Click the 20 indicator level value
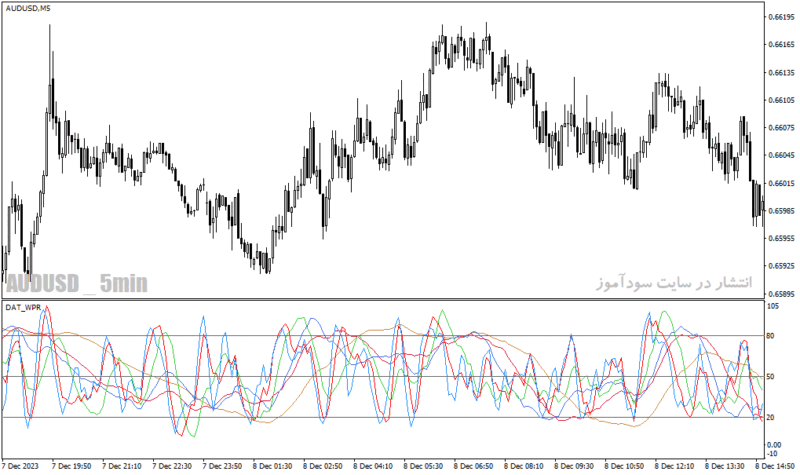800x475 pixels. coord(770,417)
